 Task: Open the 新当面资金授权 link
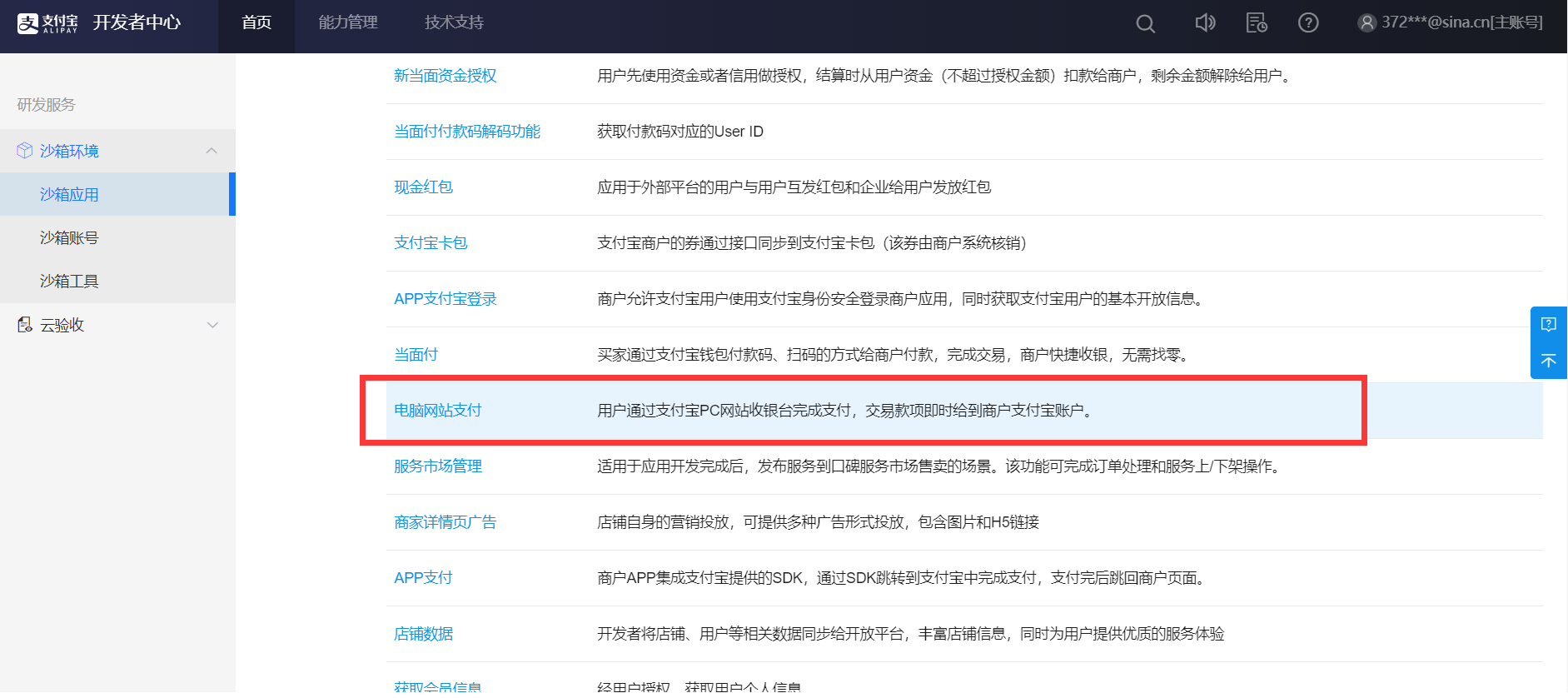(445, 76)
